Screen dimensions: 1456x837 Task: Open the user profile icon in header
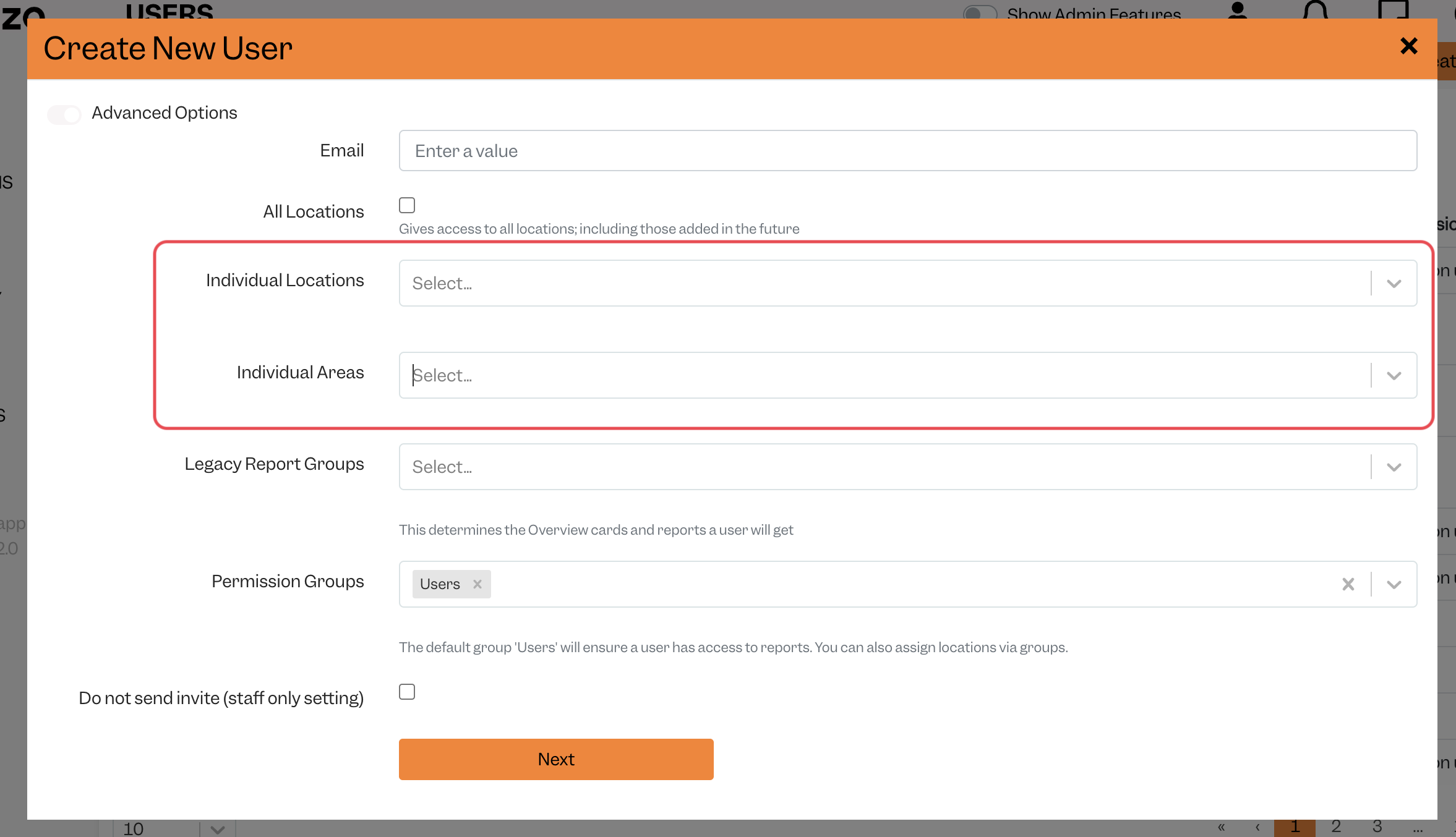(x=1238, y=11)
